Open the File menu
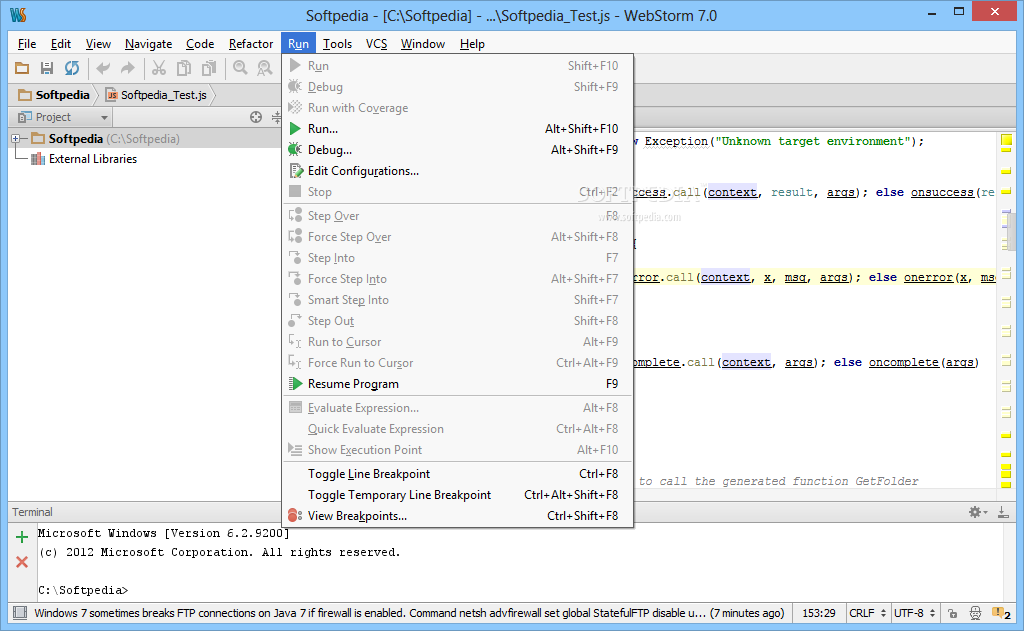 click(x=27, y=44)
